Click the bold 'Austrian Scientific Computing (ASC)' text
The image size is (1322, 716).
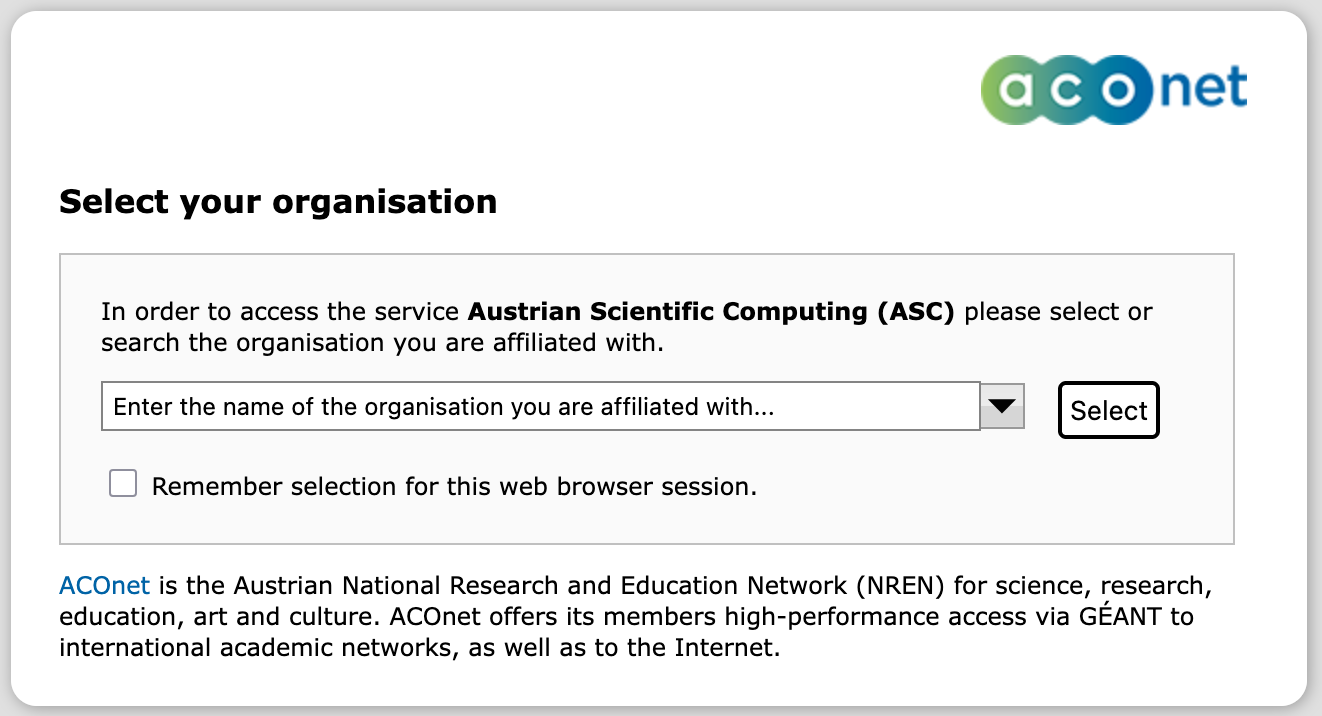pyautogui.click(x=711, y=312)
